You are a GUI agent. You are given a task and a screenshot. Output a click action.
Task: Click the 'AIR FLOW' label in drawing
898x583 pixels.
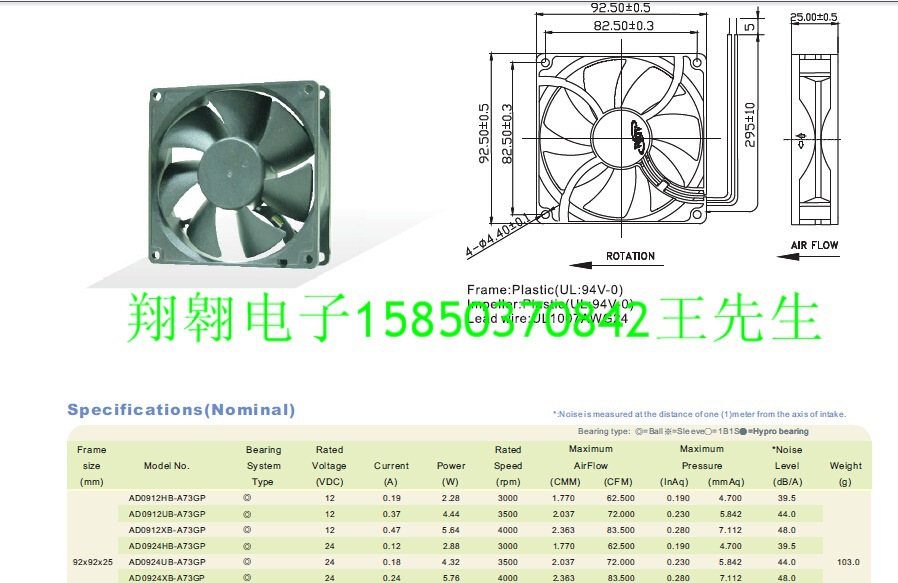click(x=814, y=245)
